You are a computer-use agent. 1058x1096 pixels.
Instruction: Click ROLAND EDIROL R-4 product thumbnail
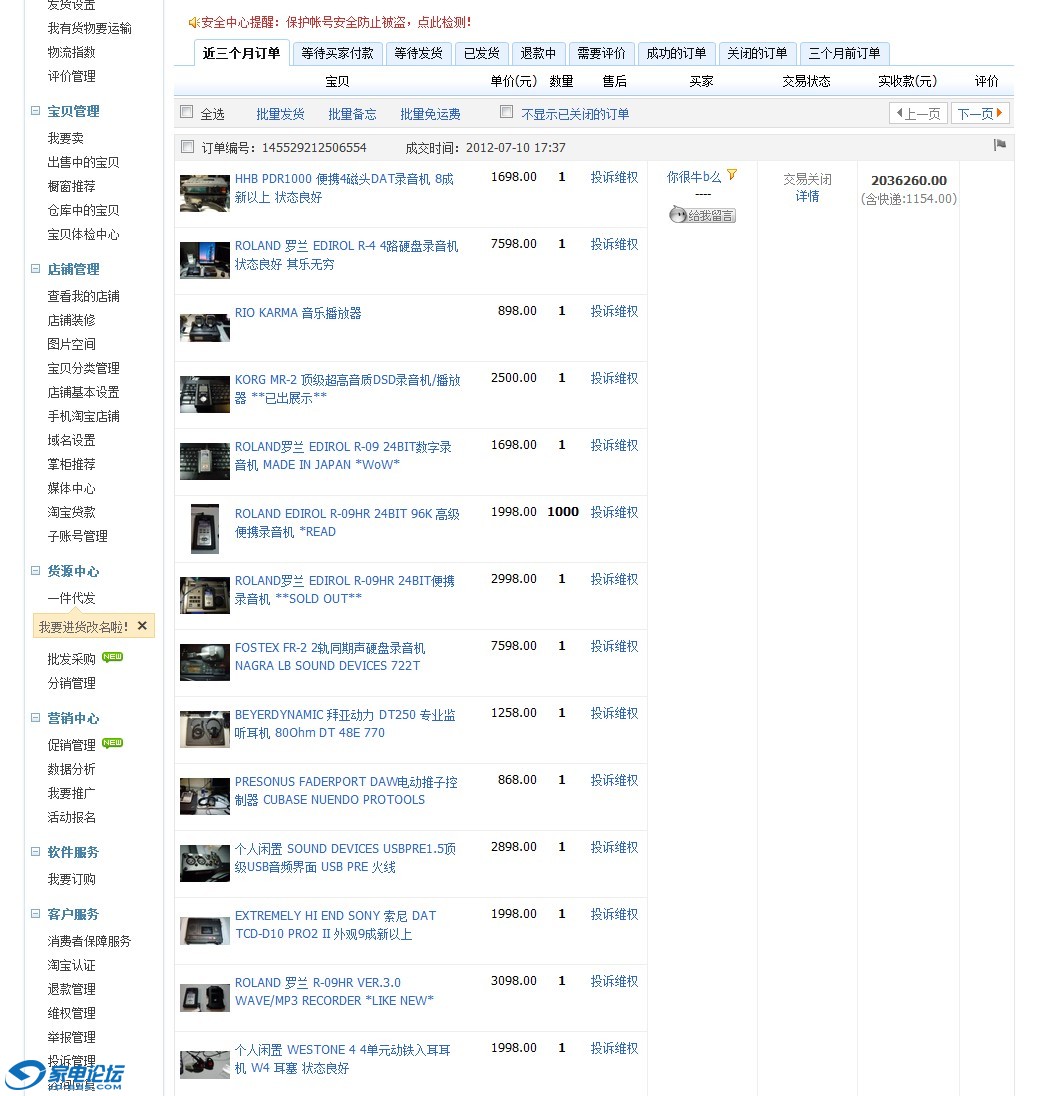pos(205,260)
